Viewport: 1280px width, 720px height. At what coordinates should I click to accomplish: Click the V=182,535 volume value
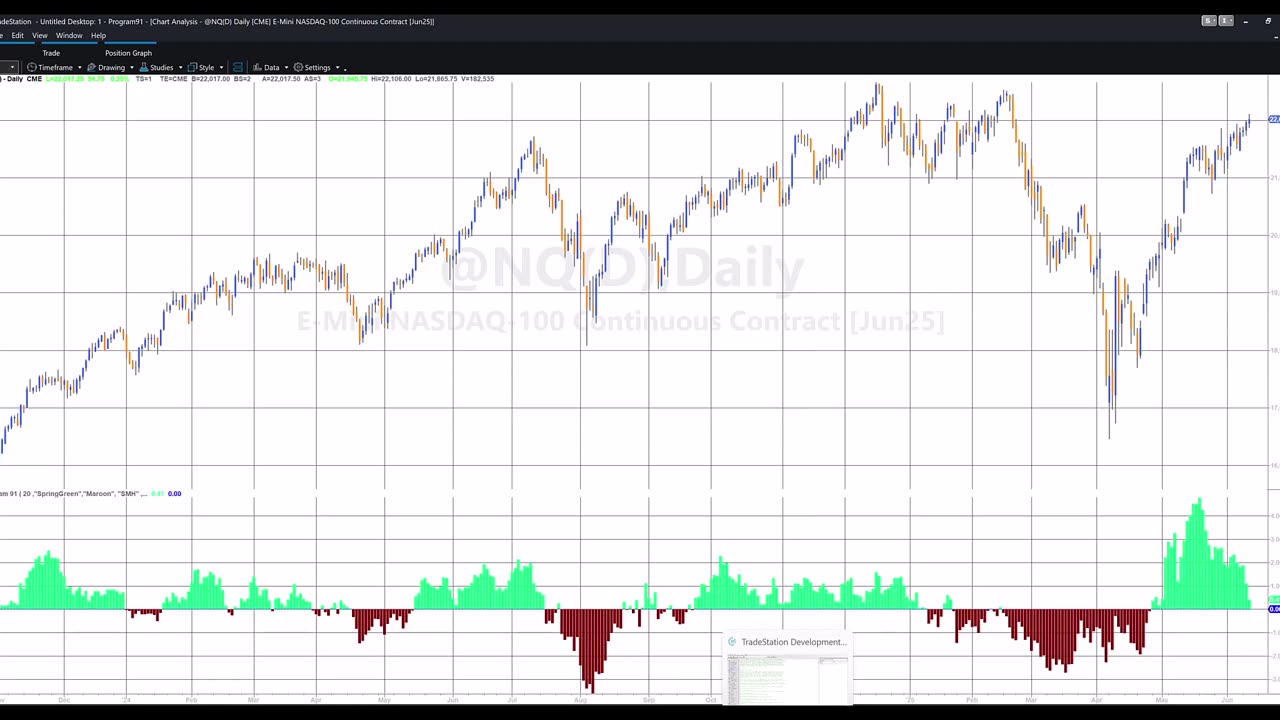pyautogui.click(x=477, y=79)
